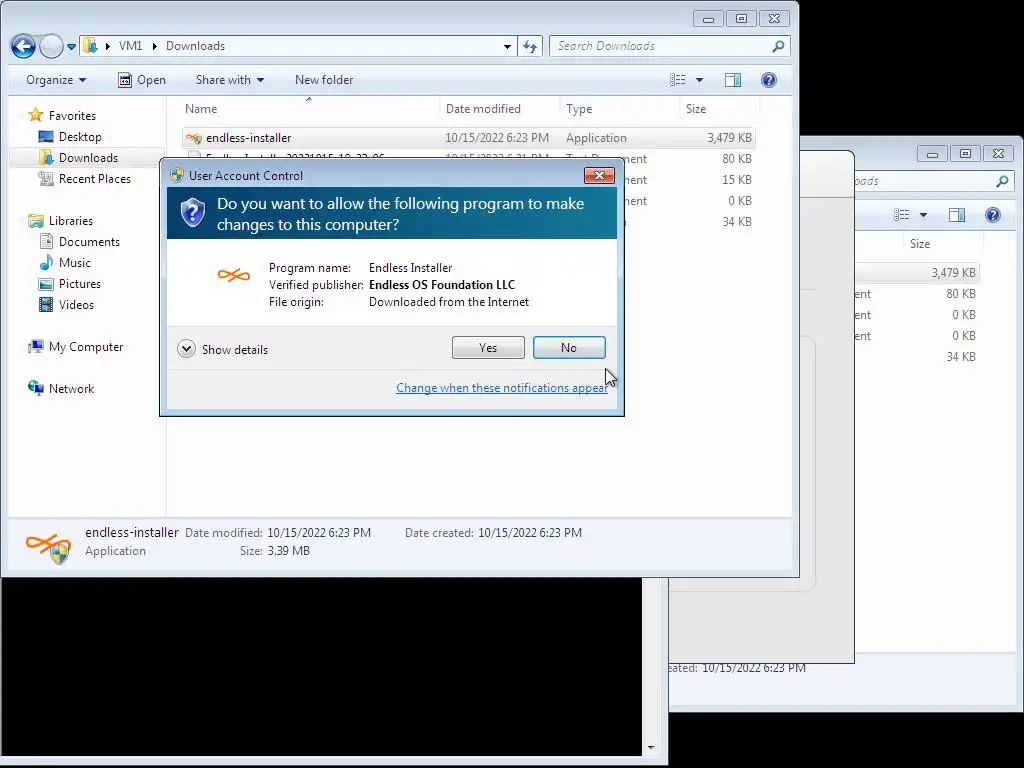The image size is (1024, 768).
Task: Click the large endless-installer icon in details pane
Action: coord(49,546)
